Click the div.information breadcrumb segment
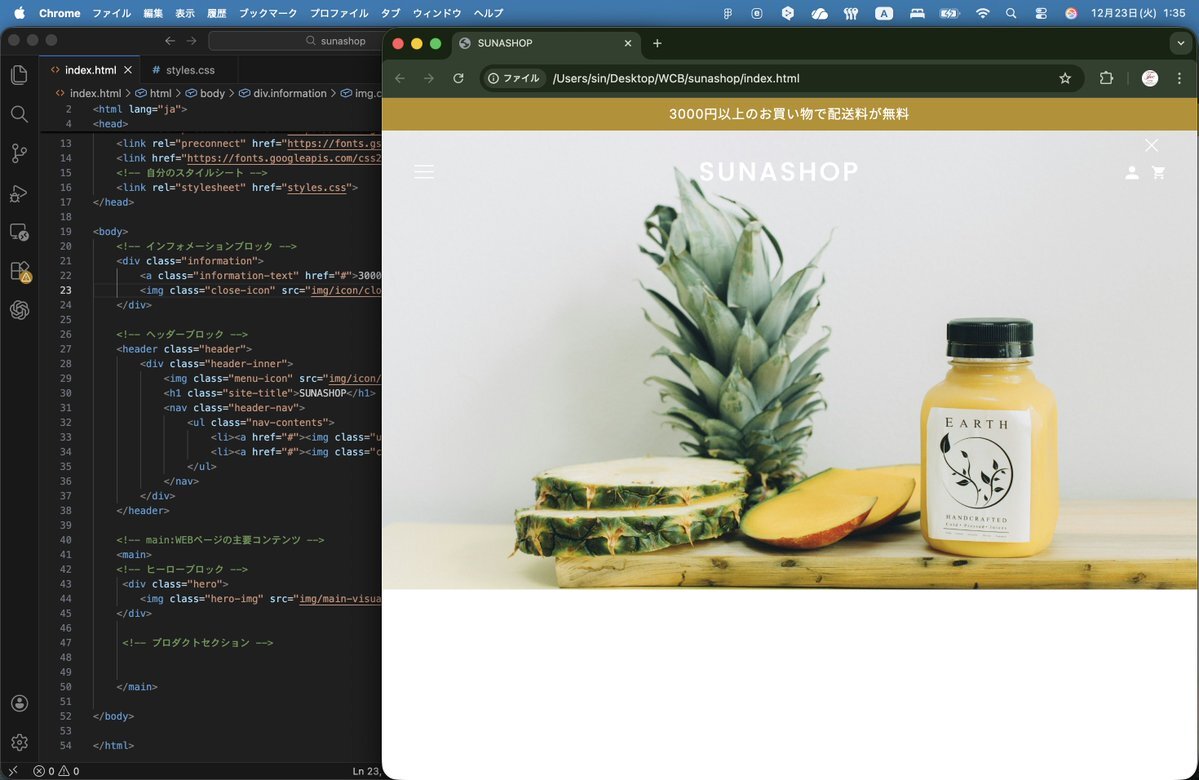Image resolution: width=1199 pixels, height=780 pixels. (x=289, y=93)
